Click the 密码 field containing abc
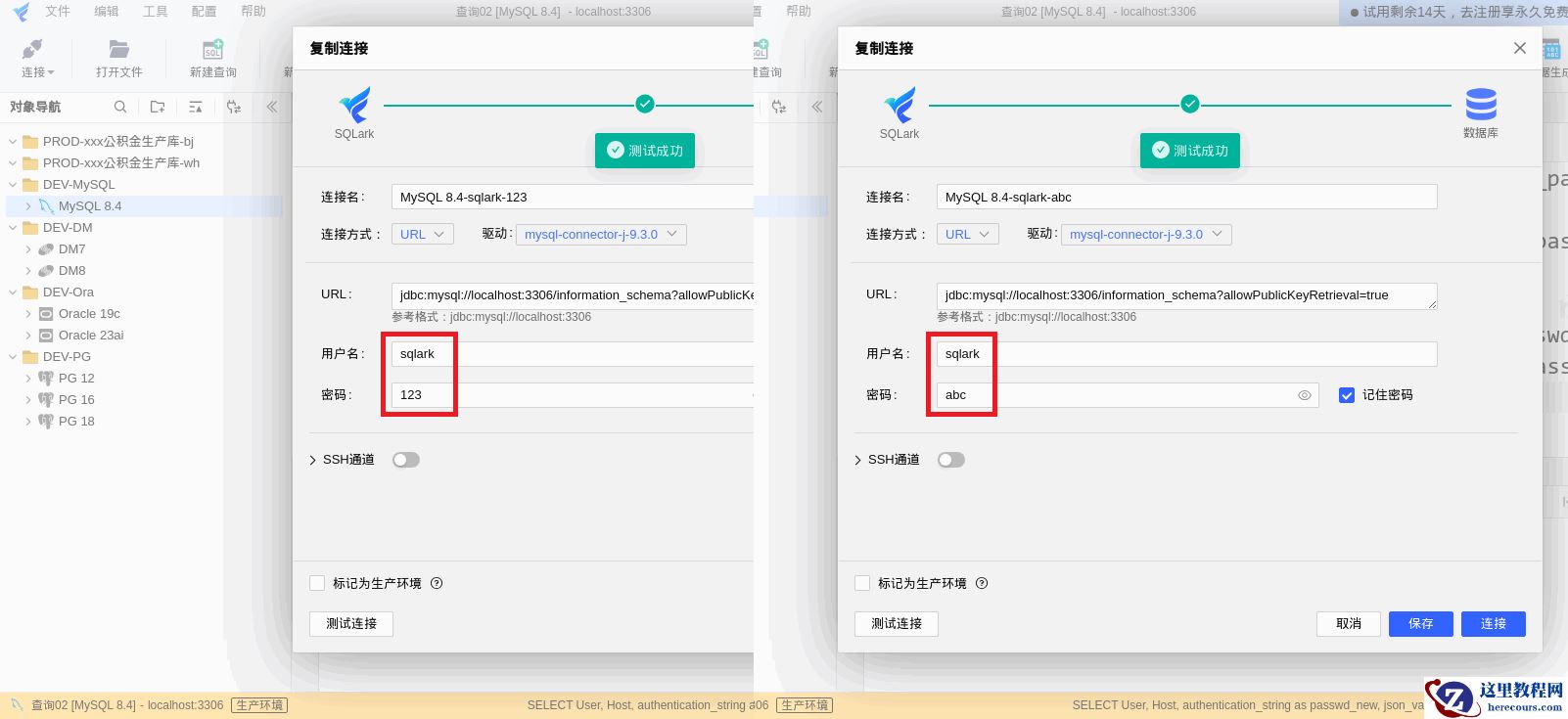Screen dimensions: 1568x719 [x=1128, y=395]
